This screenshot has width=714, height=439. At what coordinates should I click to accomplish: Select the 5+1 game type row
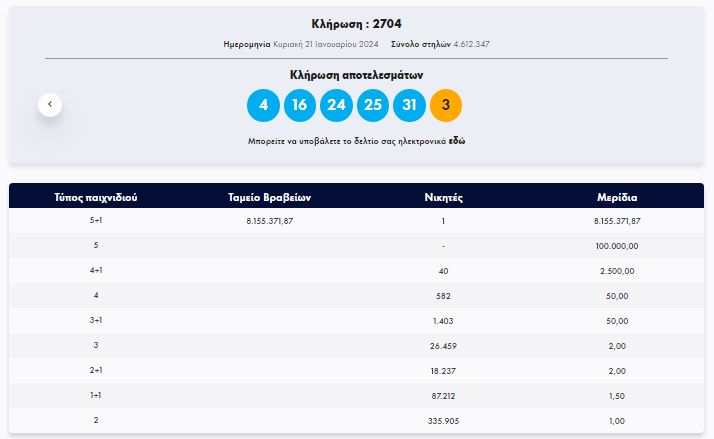[x=96, y=221]
